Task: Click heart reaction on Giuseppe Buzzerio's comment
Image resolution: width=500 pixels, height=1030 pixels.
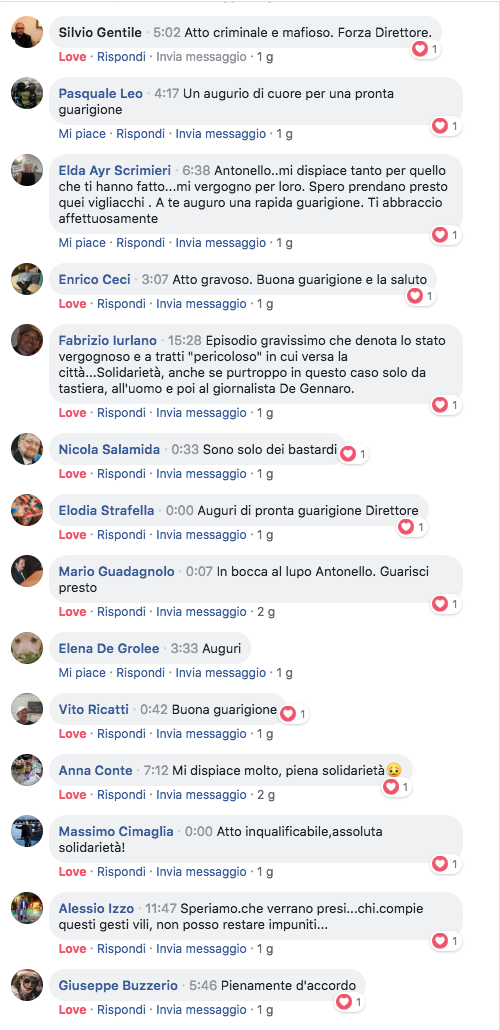Action: (349, 1002)
